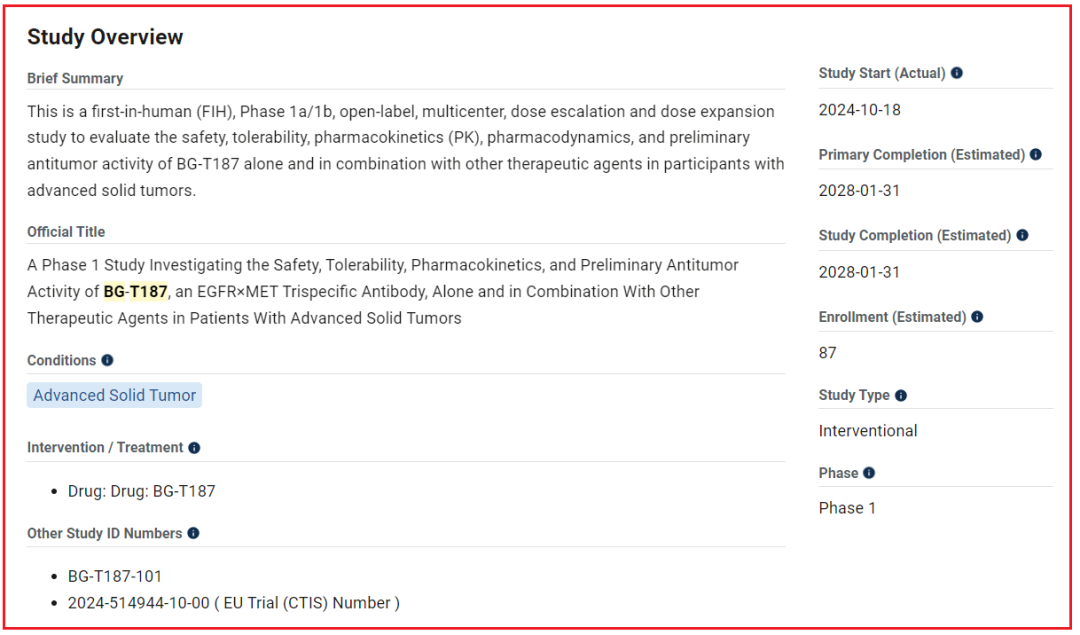
Task: Open the Intervention / Treatment info tooltip
Action: pos(194,448)
